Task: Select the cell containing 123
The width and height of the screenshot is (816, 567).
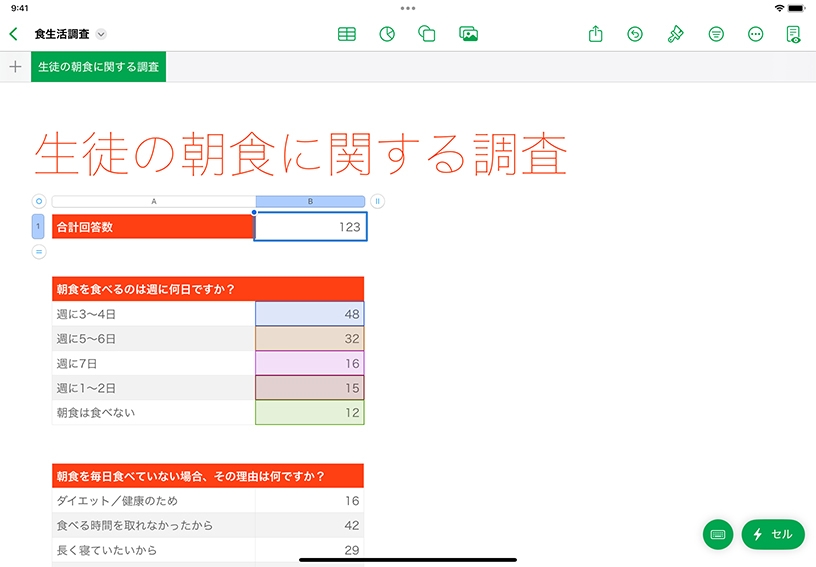Action: (x=310, y=227)
